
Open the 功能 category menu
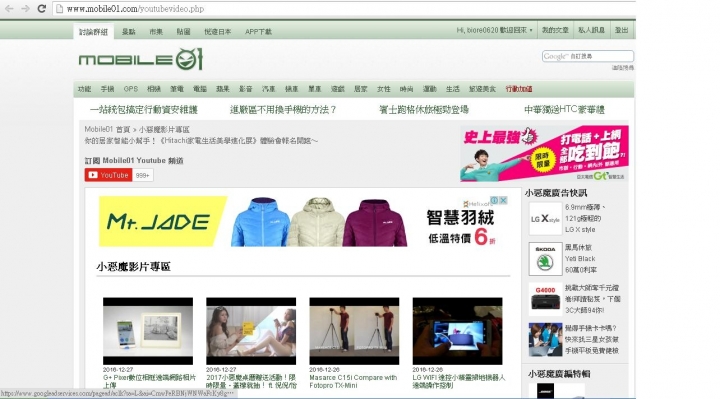tap(84, 89)
